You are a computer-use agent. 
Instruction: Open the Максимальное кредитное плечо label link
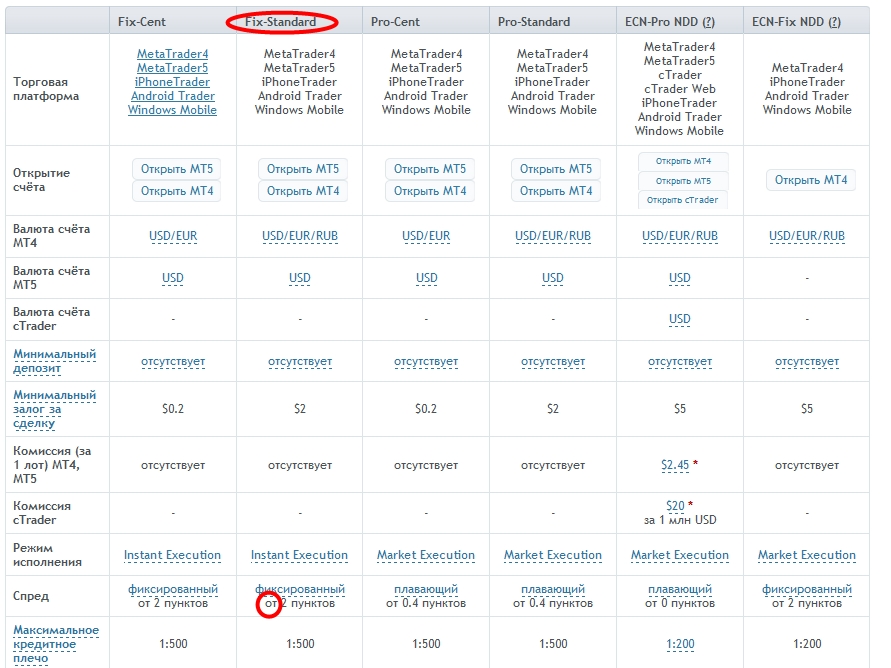point(55,644)
